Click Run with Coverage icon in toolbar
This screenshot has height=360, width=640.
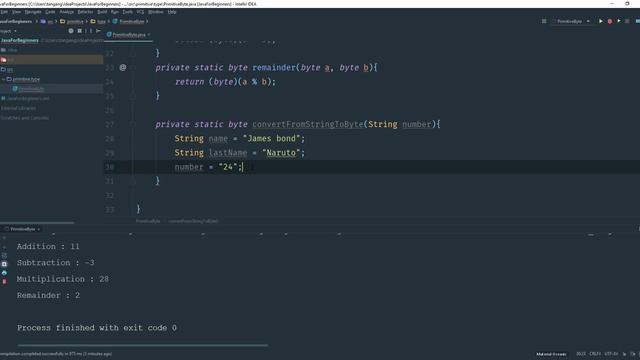coord(619,21)
